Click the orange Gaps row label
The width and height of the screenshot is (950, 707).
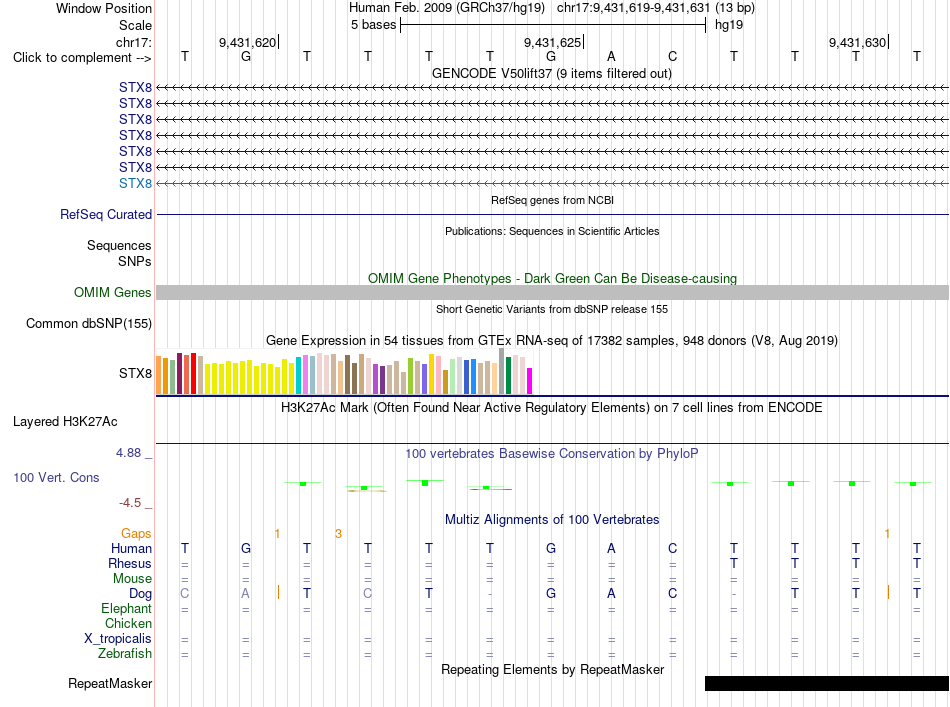[136, 533]
